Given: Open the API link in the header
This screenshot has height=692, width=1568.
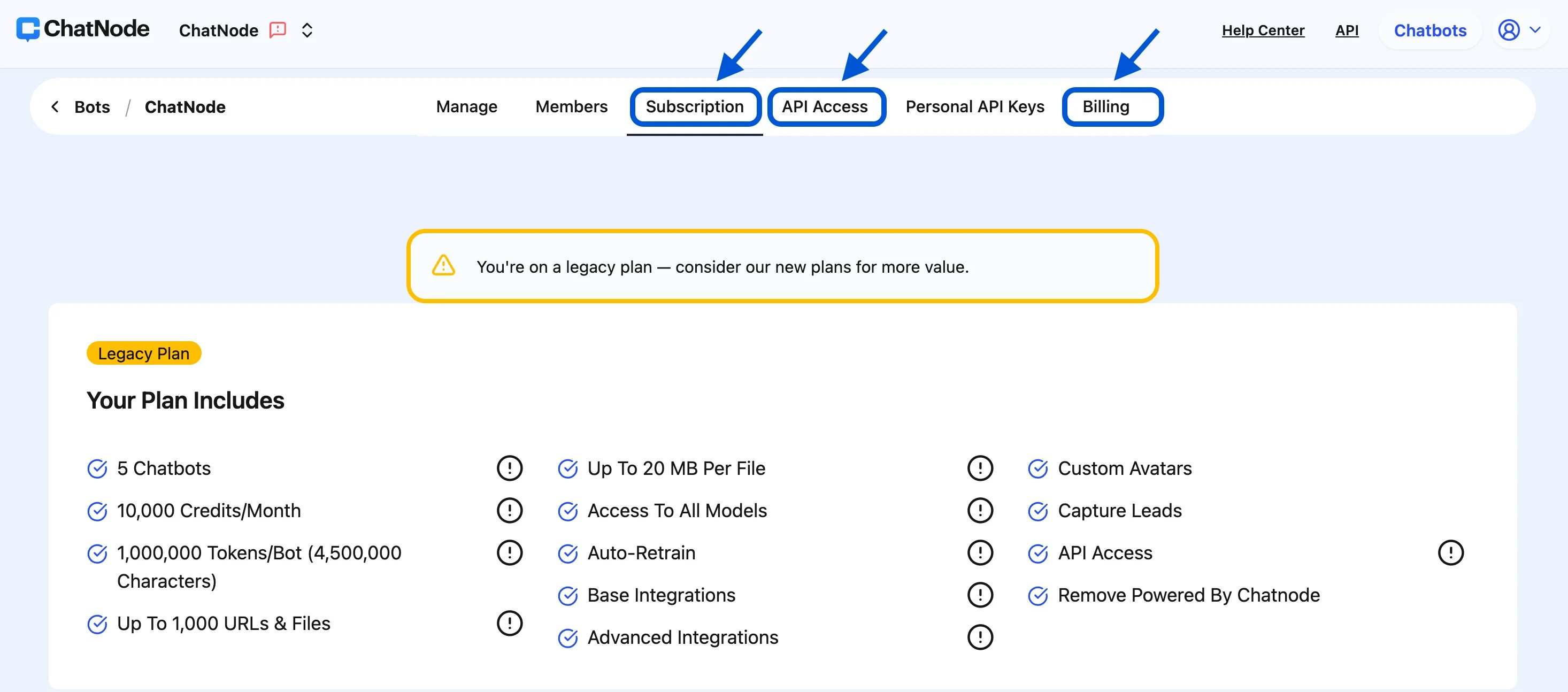Looking at the screenshot, I should click(x=1347, y=30).
